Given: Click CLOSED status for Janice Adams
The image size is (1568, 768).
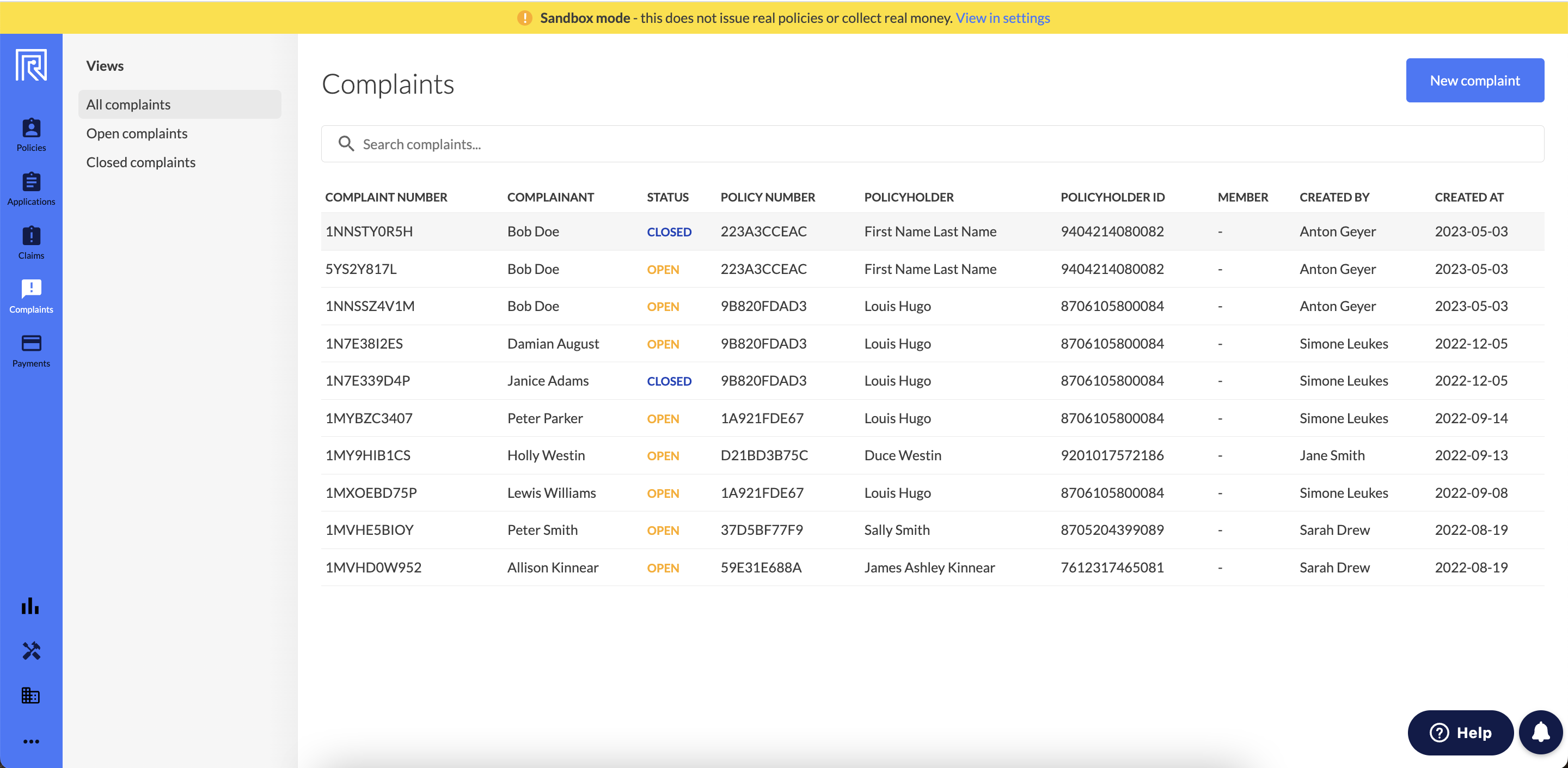Looking at the screenshot, I should coord(669,381).
